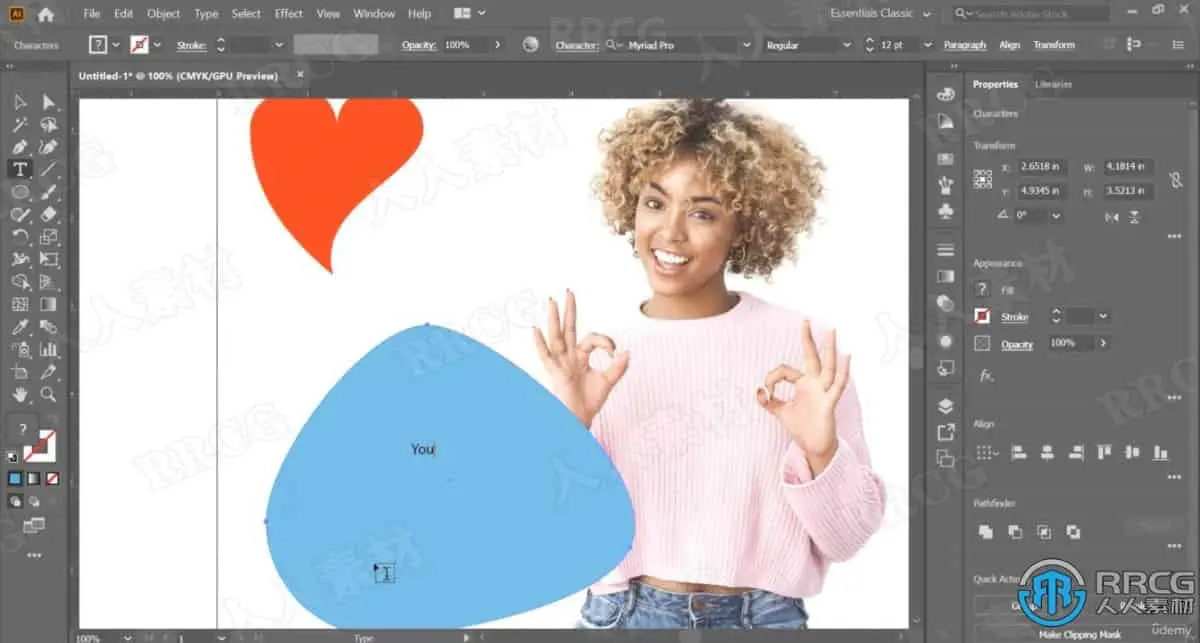Select the Line Segment tool
1200x643 pixels.
(x=48, y=169)
